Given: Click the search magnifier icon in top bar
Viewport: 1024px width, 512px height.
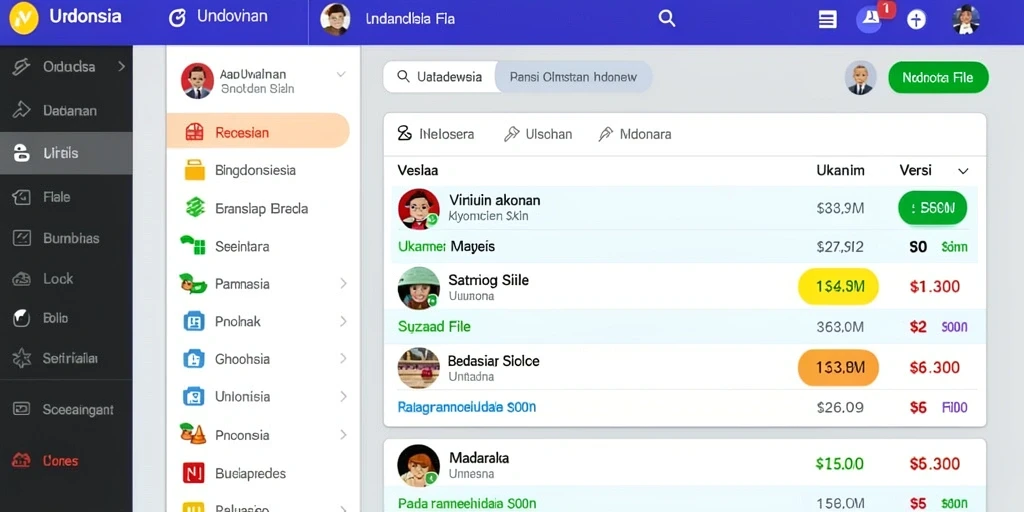Looking at the screenshot, I should pyautogui.click(x=667, y=18).
